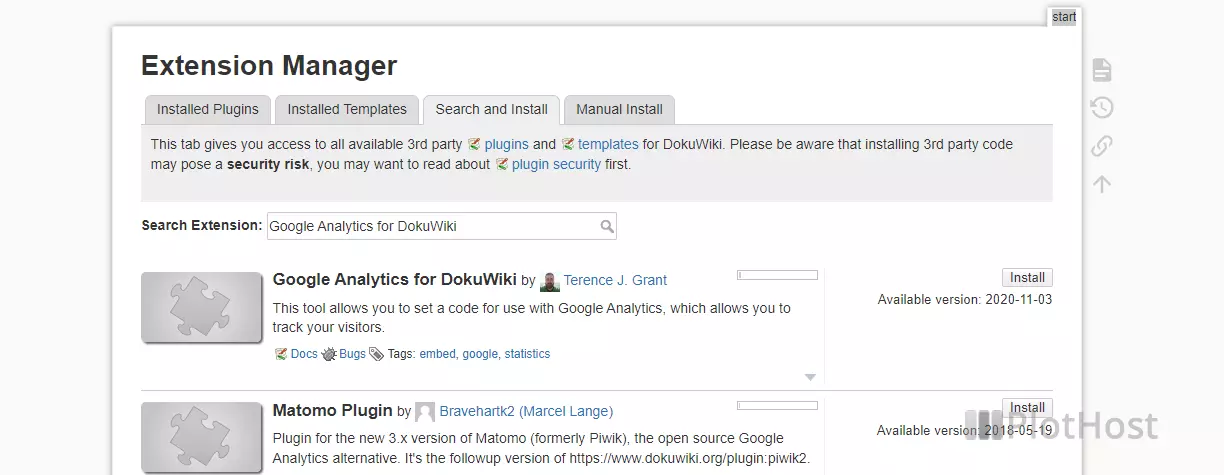This screenshot has height=475, width=1224.
Task: Expand Google Analytics details with the down arrow
Action: [x=810, y=377]
